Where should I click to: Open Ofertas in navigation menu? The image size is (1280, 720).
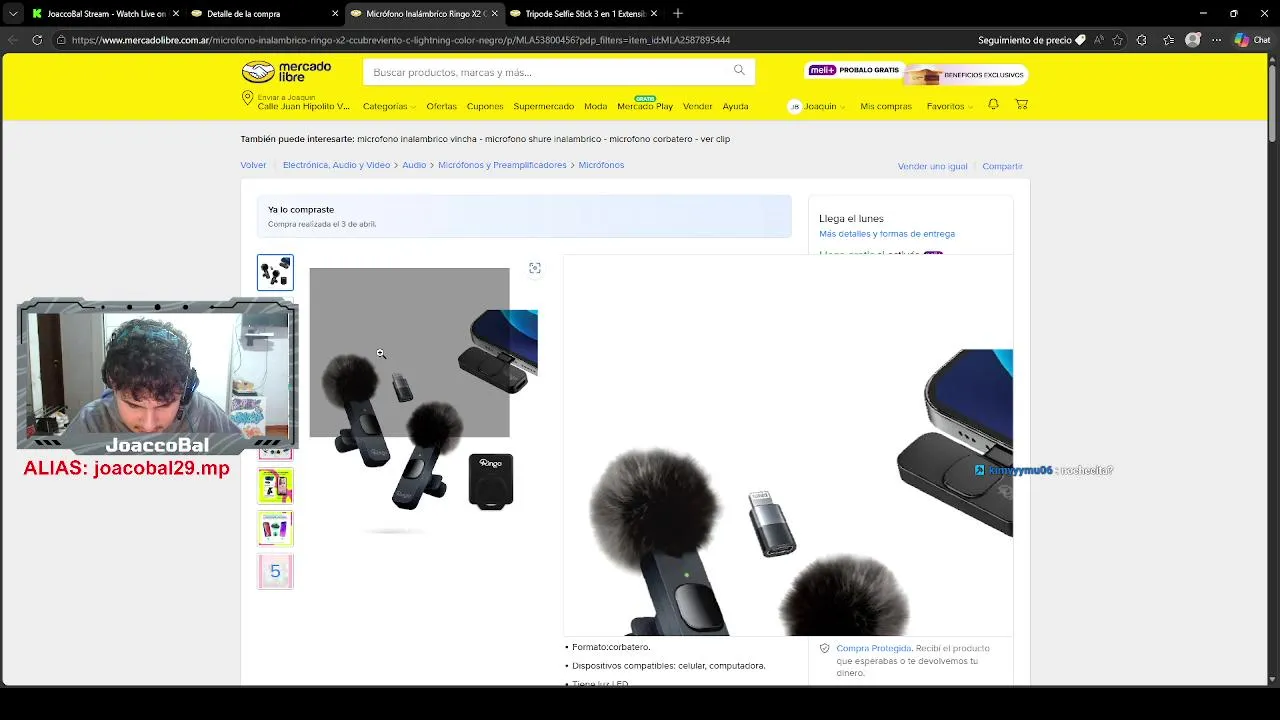click(x=441, y=106)
